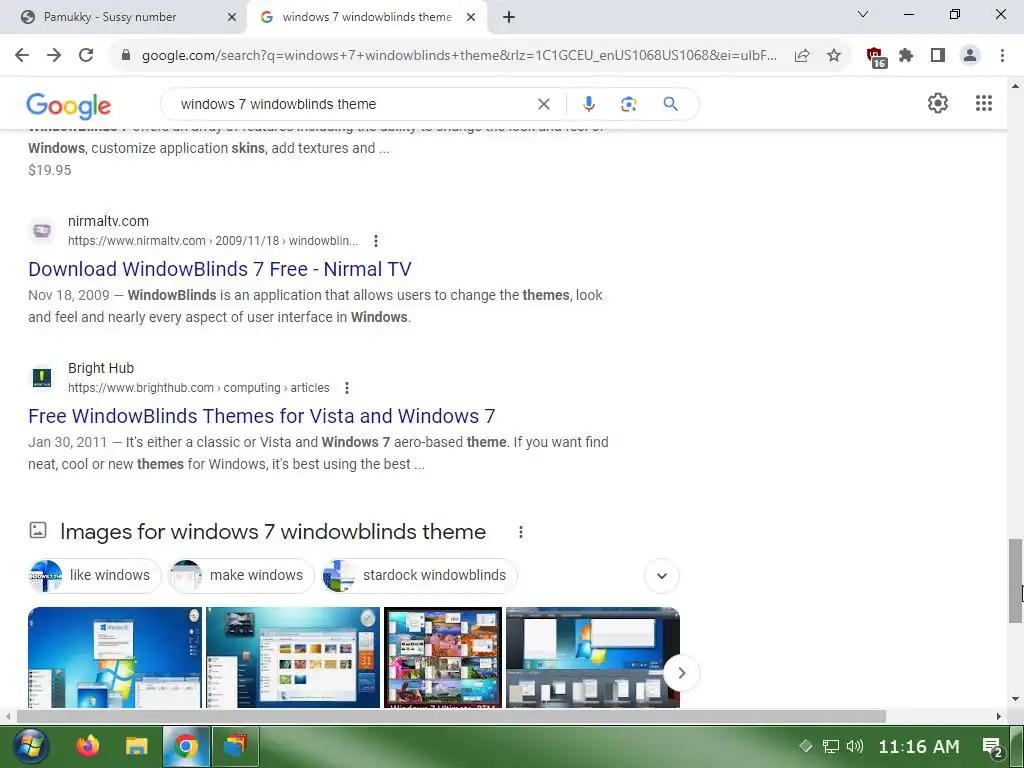Click the scroll down arrow of vertical scrollbar
1024x768 pixels.
(1016, 699)
